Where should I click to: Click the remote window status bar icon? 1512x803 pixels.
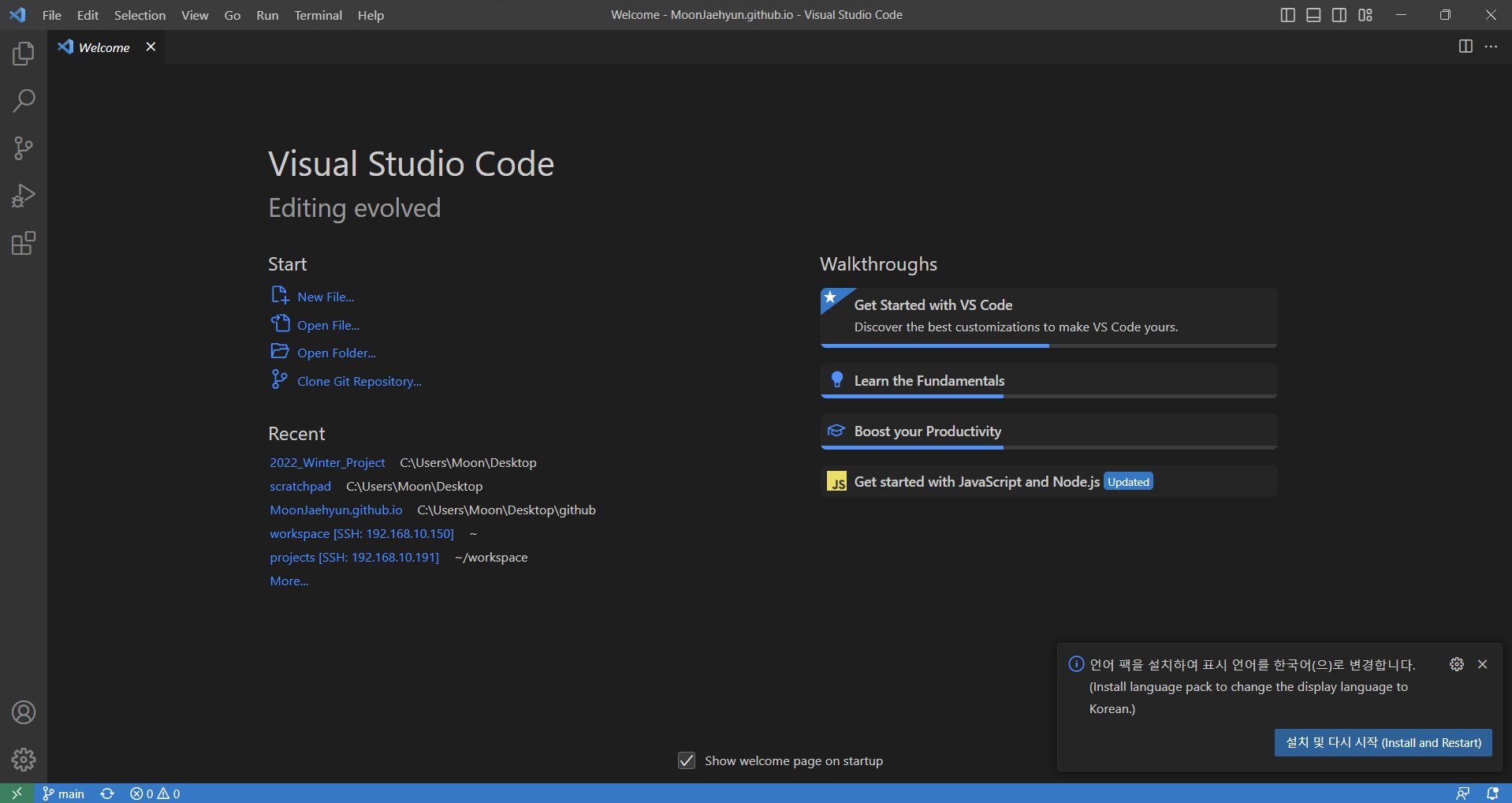[x=17, y=794]
